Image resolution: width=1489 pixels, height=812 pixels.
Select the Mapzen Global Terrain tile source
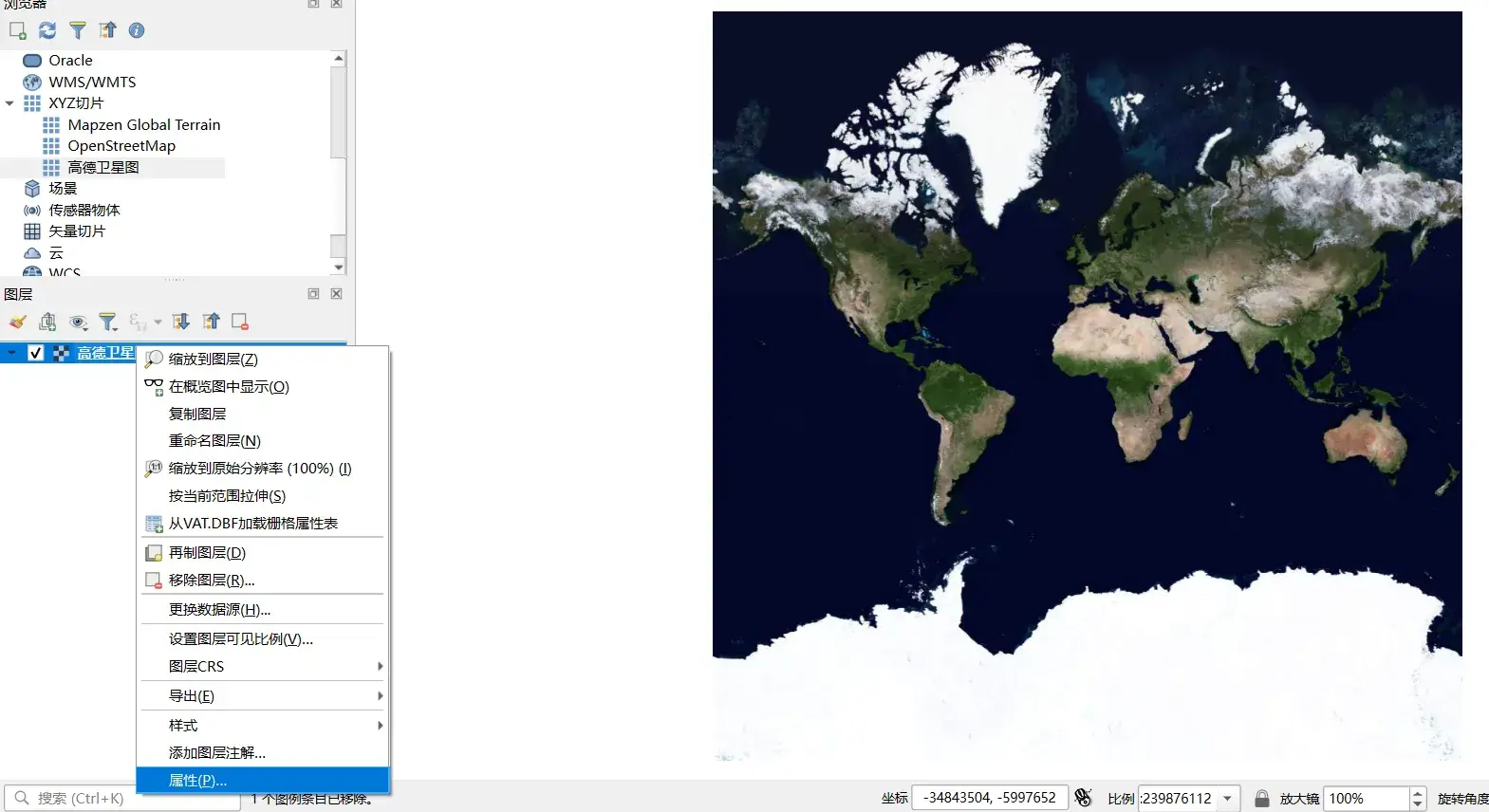(x=143, y=125)
